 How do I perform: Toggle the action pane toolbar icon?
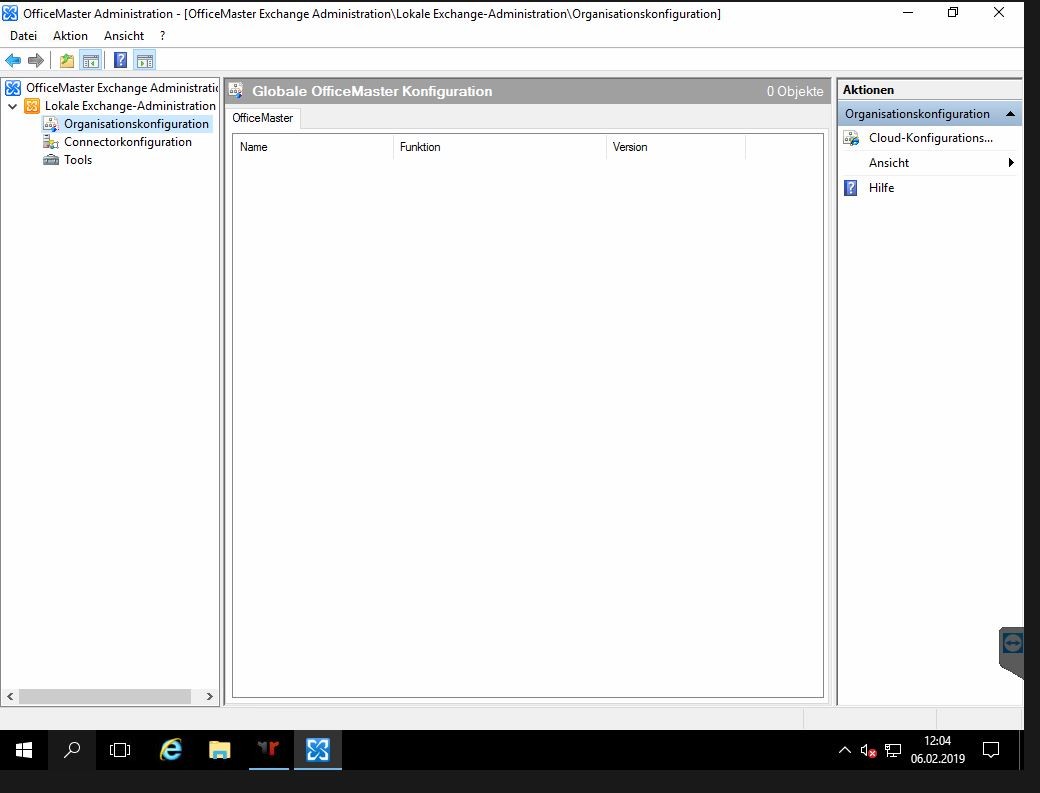(145, 61)
